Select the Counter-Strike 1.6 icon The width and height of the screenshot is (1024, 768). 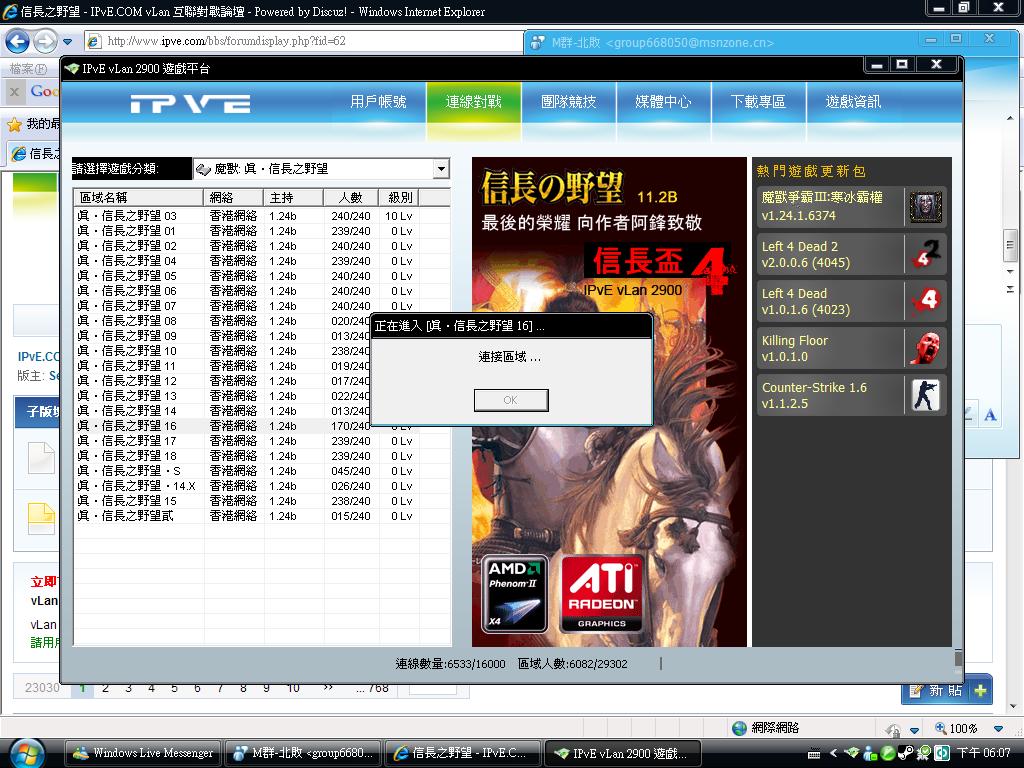(x=925, y=395)
